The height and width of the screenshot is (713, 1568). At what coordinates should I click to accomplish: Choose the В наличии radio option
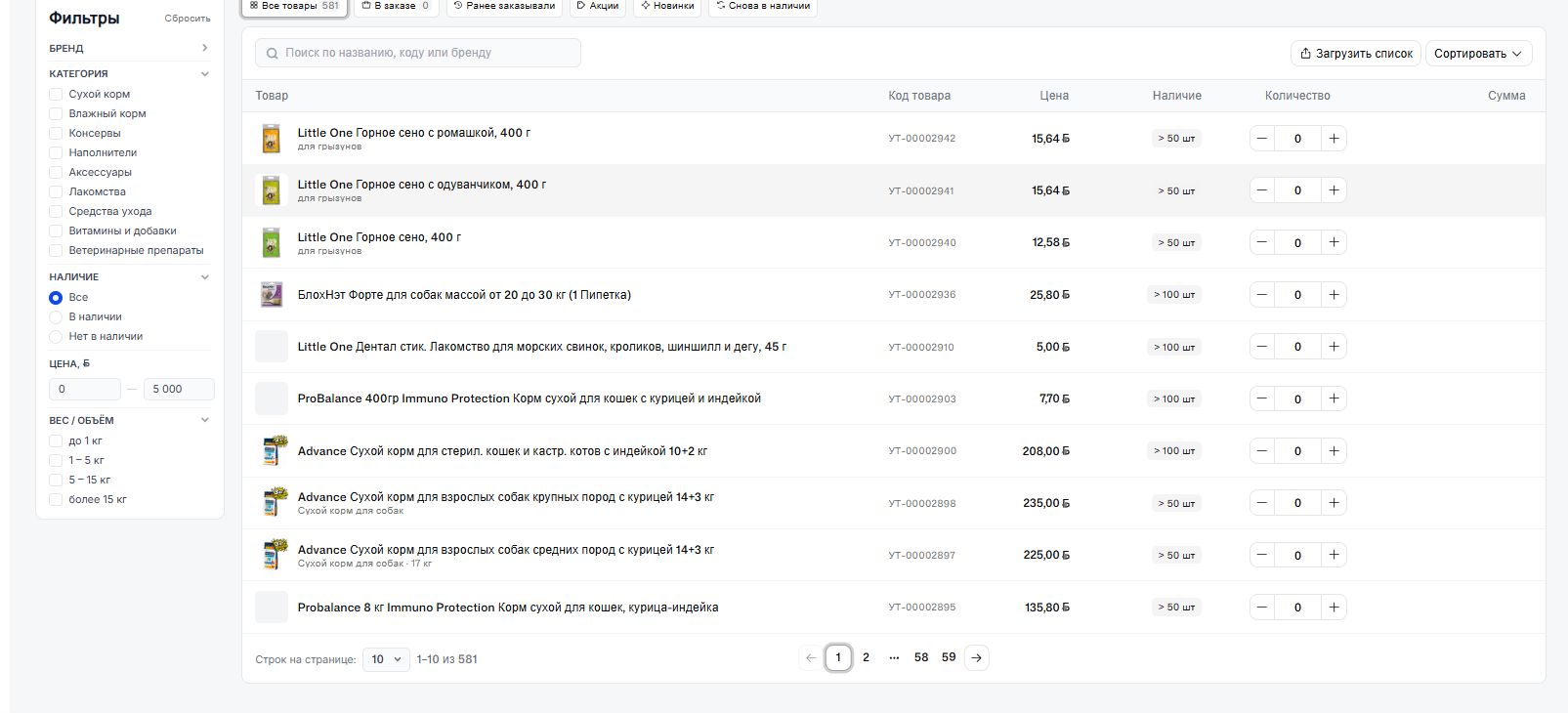click(56, 317)
